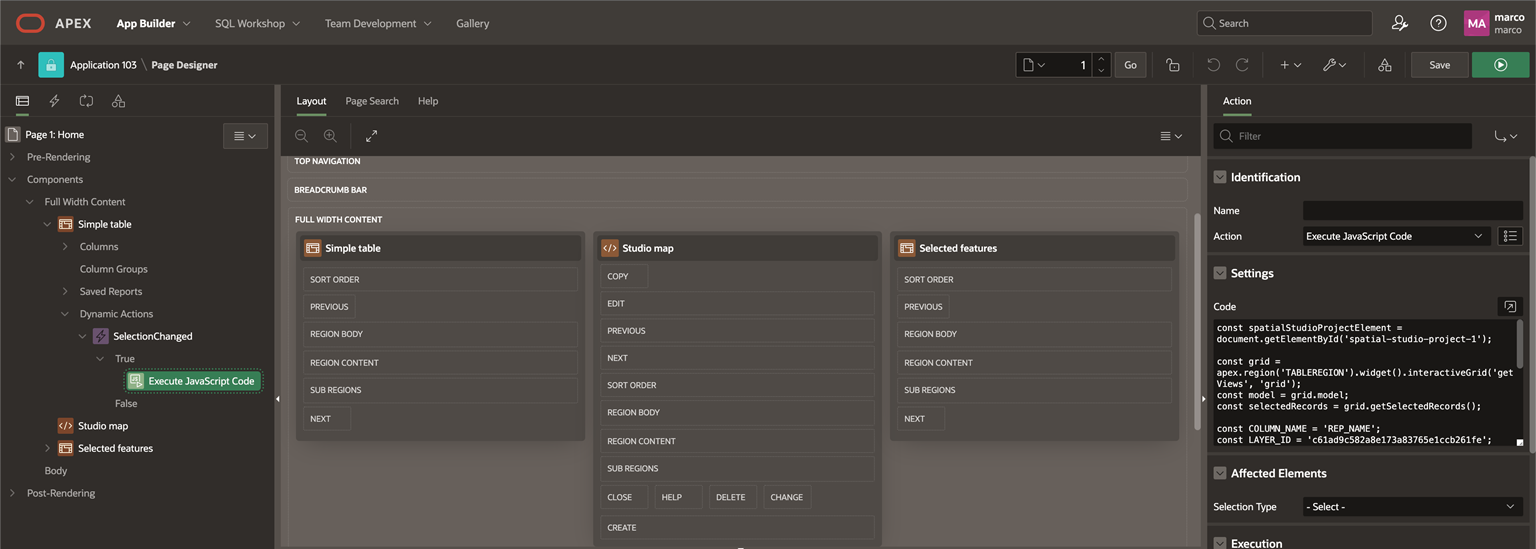Zoom in on the layout canvas
Image resolution: width=1536 pixels, height=549 pixels.
tap(330, 136)
